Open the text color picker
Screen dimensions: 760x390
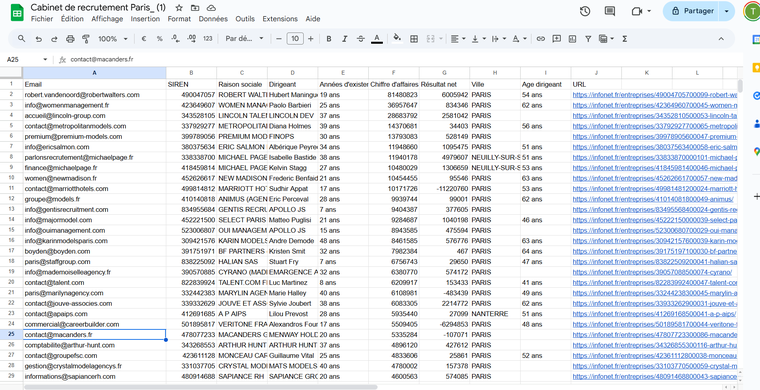tap(377, 39)
